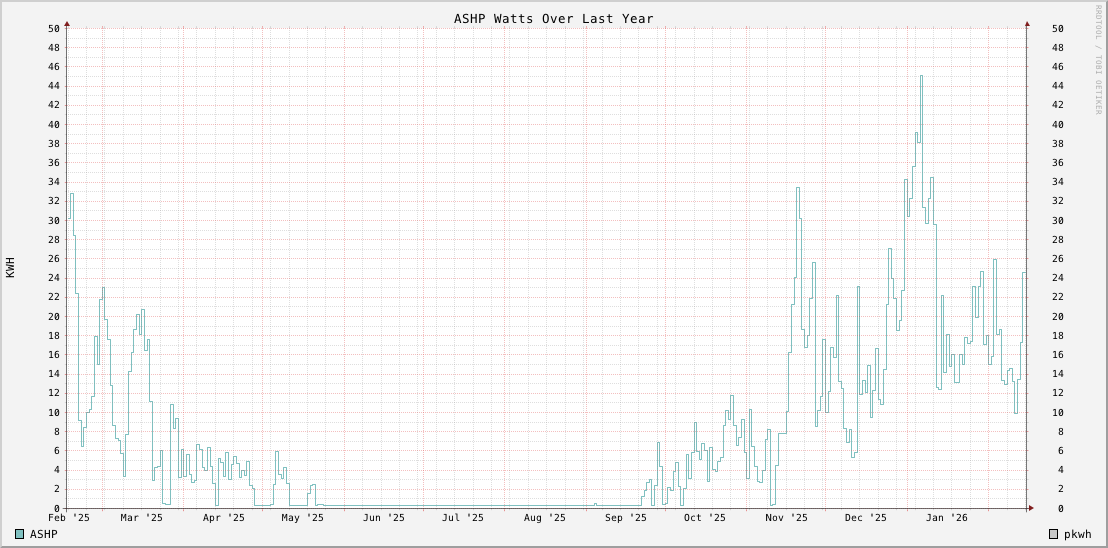
Task: Click the Nov '25 x-axis label
Action: click(786, 518)
